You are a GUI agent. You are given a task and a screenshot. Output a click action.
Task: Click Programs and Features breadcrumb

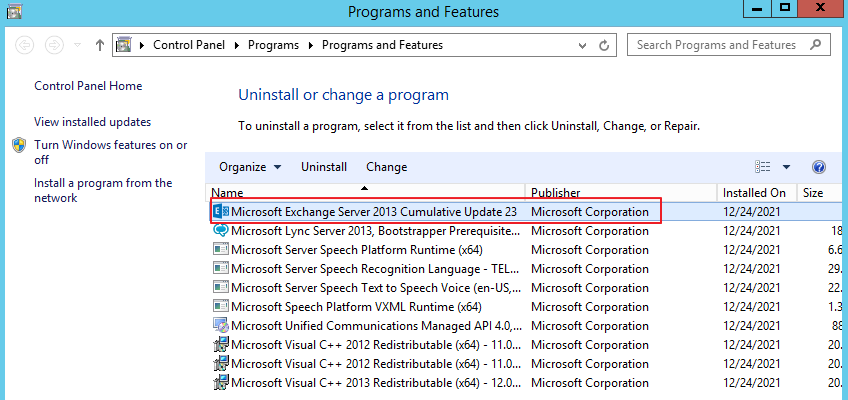pyautogui.click(x=382, y=45)
